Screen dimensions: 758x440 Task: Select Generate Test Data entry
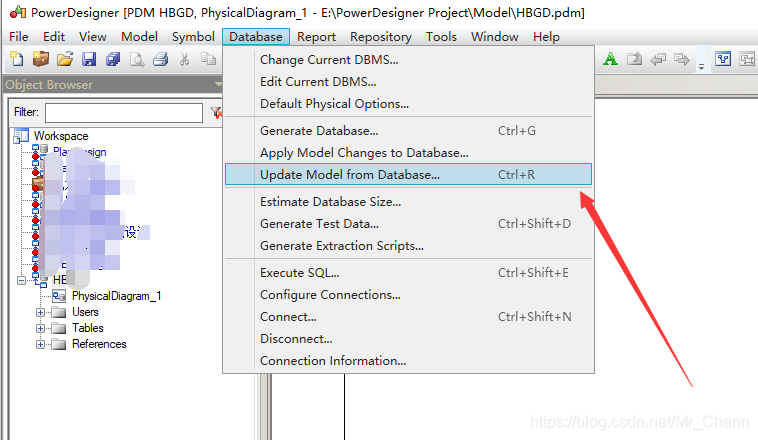click(408, 224)
